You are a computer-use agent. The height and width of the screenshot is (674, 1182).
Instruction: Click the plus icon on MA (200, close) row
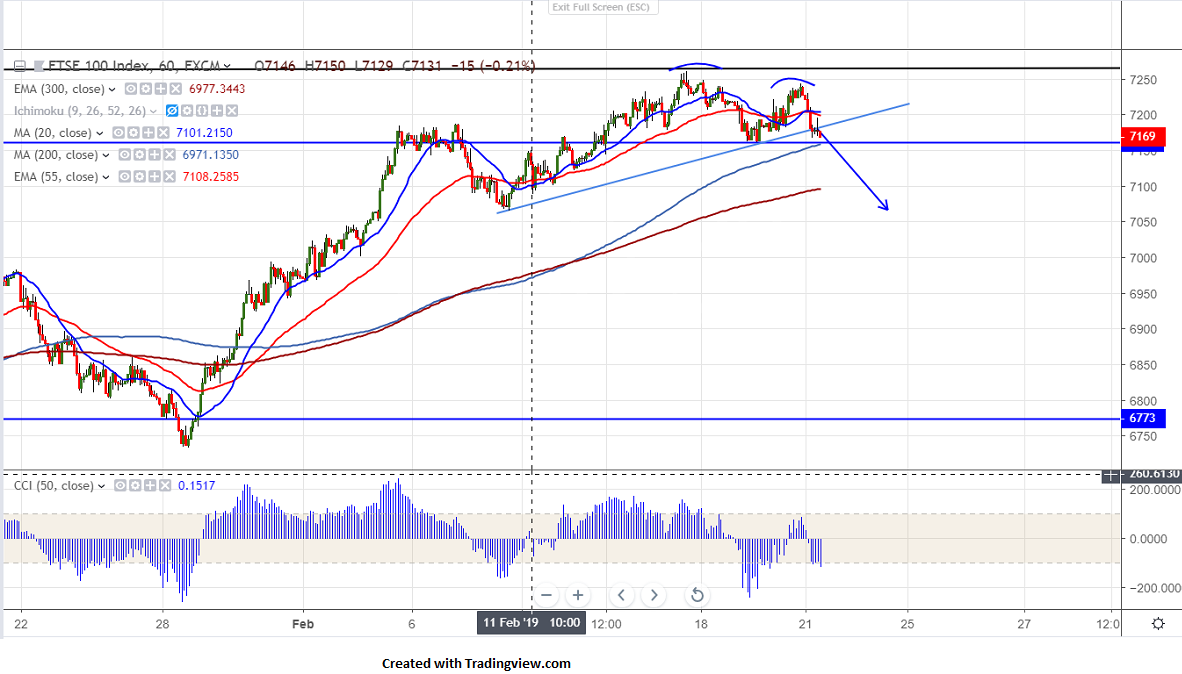pos(155,155)
